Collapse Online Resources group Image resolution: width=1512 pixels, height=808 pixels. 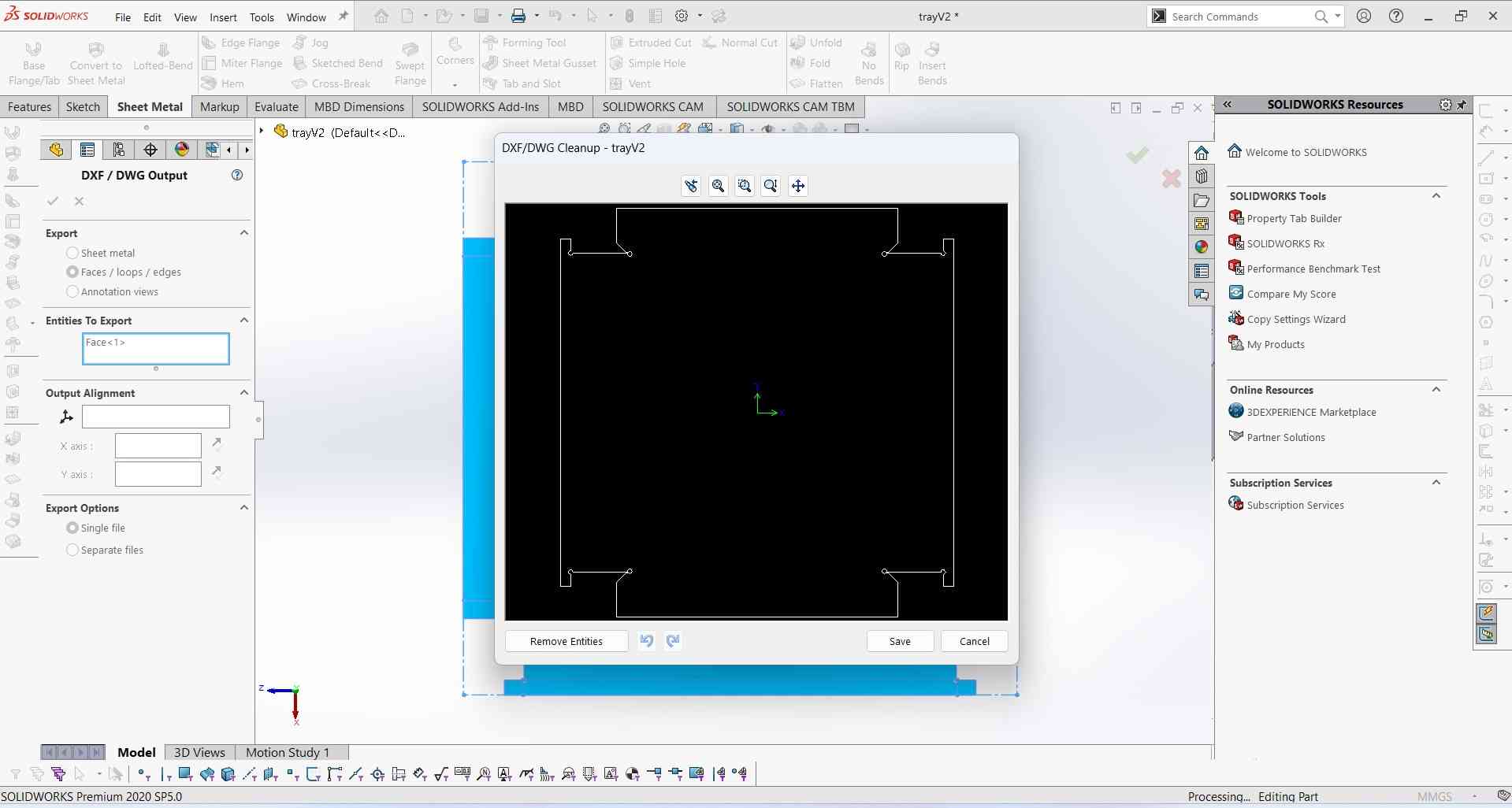coord(1436,390)
